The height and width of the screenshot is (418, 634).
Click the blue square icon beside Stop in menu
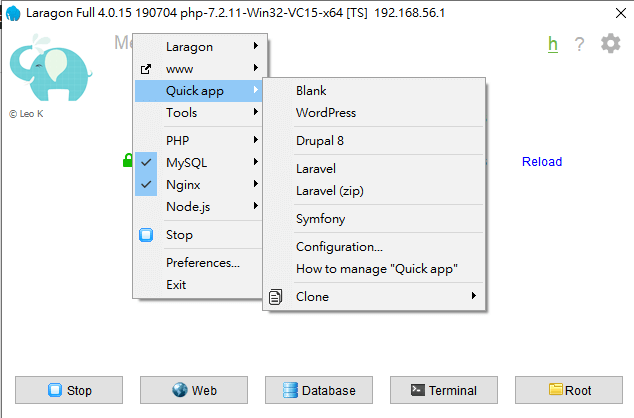(x=146, y=235)
